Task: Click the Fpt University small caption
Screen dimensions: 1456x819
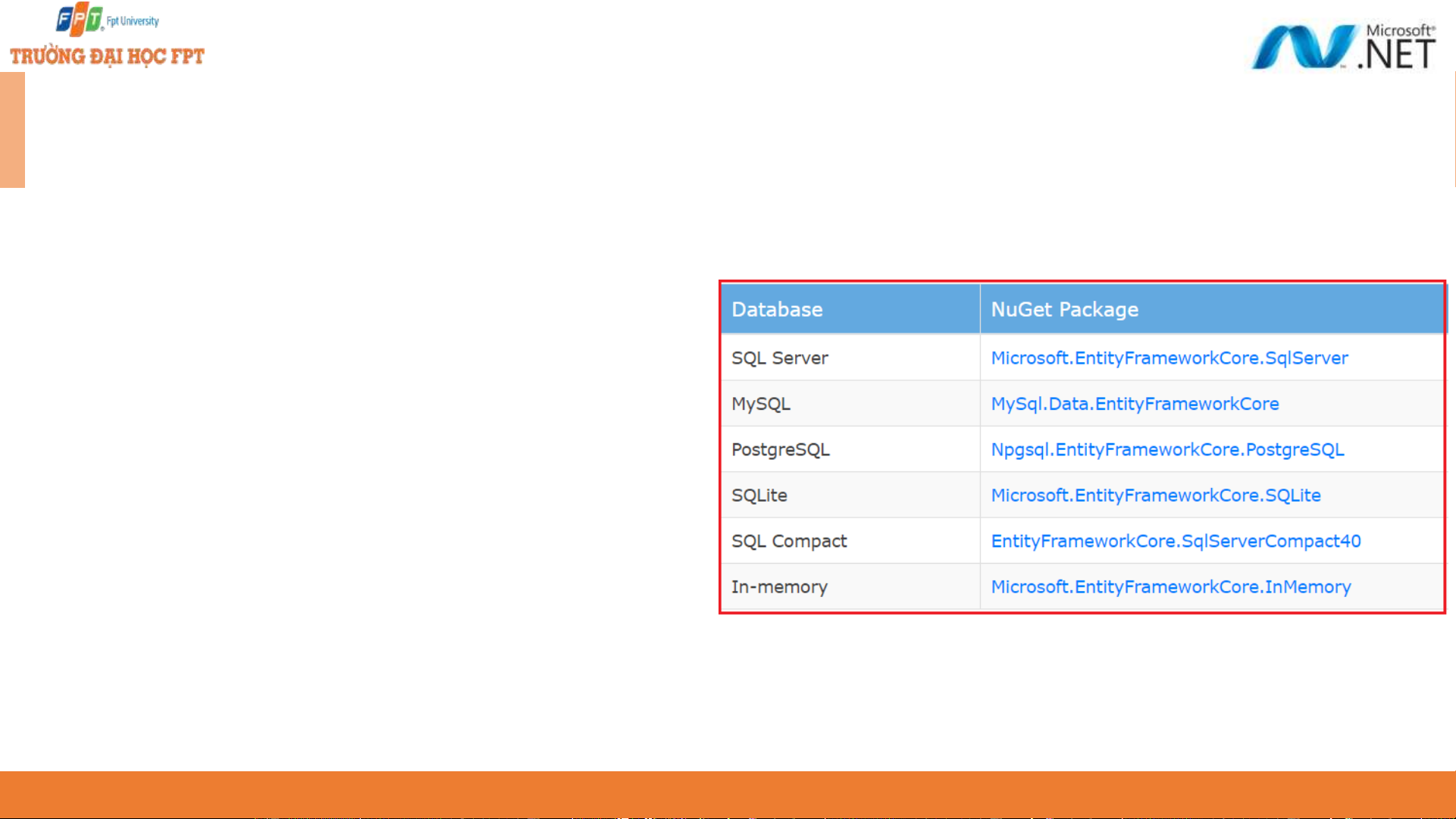Action: [x=133, y=21]
